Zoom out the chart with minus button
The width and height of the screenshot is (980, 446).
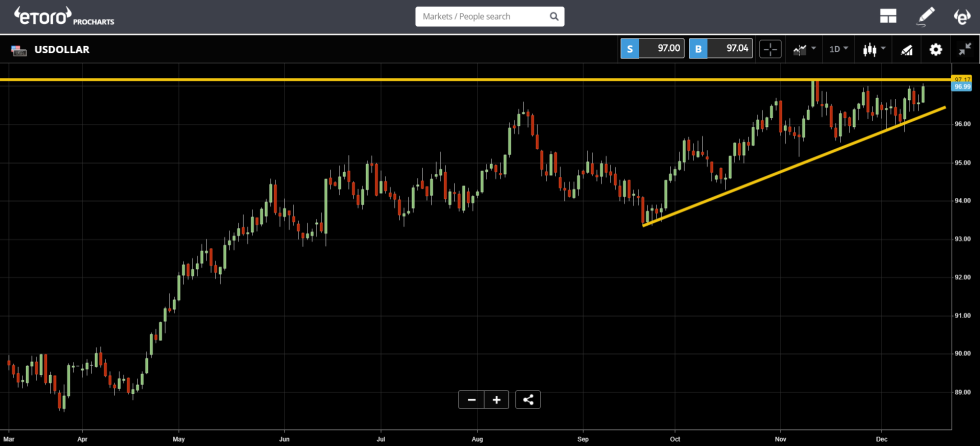(471, 400)
